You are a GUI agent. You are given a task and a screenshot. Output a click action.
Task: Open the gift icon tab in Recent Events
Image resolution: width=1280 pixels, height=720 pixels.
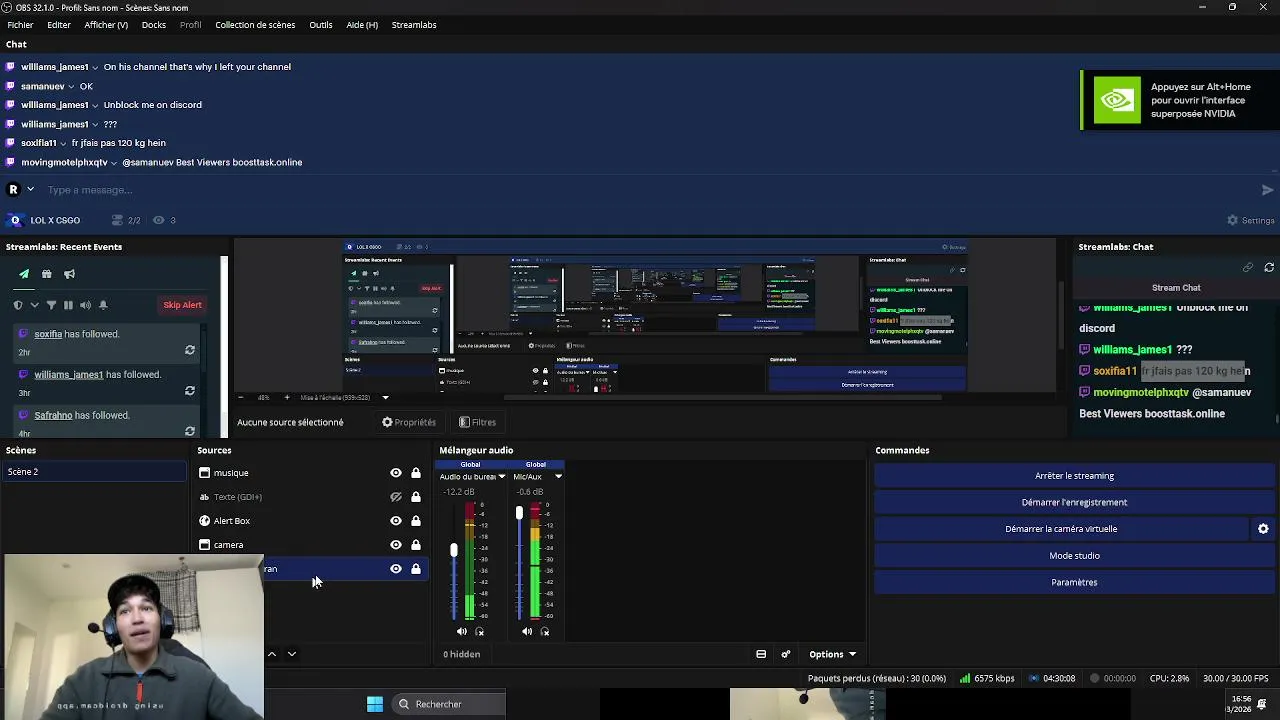click(x=46, y=274)
